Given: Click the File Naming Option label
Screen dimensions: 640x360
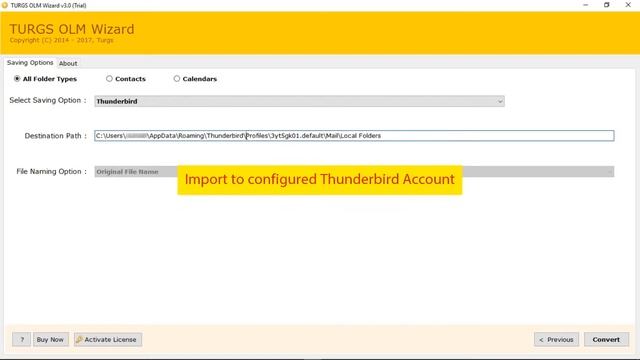Looking at the screenshot, I should (x=51, y=171).
